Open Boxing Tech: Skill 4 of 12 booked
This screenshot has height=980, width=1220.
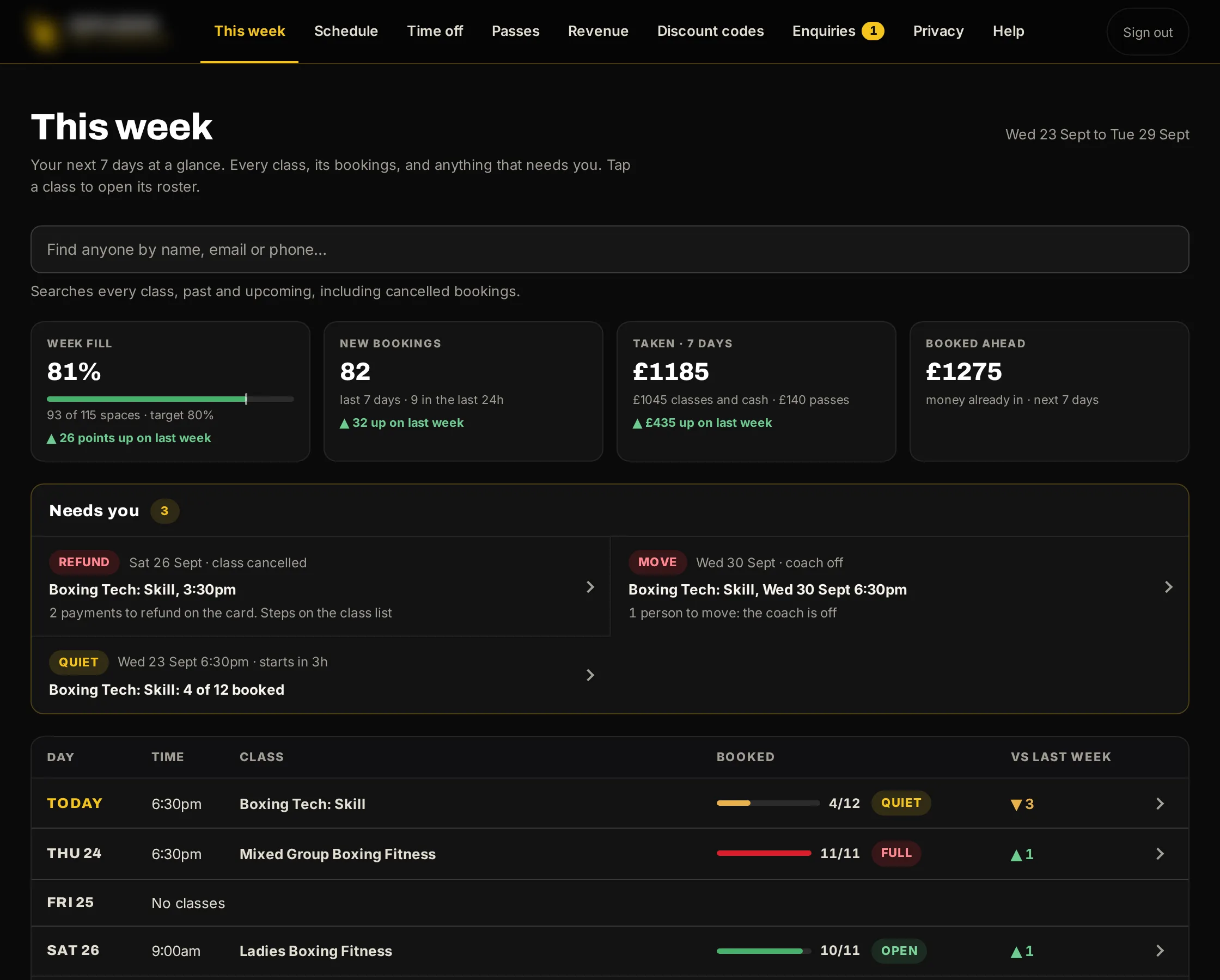pyautogui.click(x=321, y=675)
